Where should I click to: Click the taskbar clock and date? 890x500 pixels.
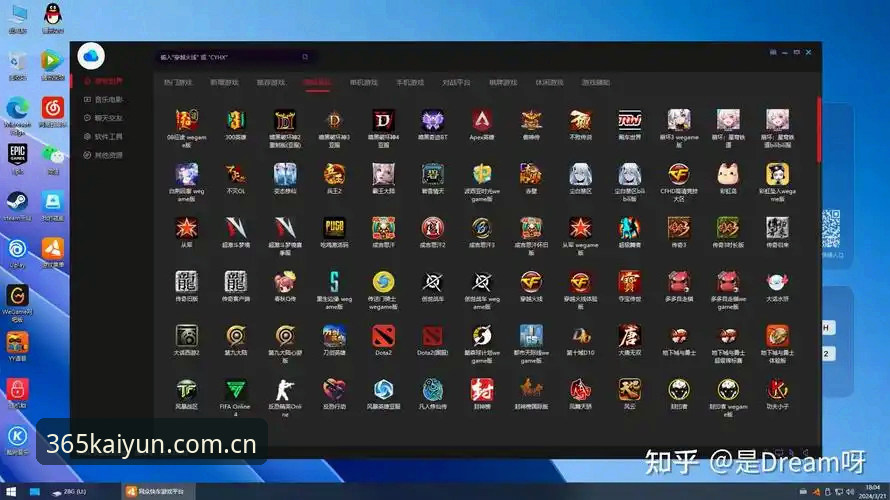click(x=873, y=491)
